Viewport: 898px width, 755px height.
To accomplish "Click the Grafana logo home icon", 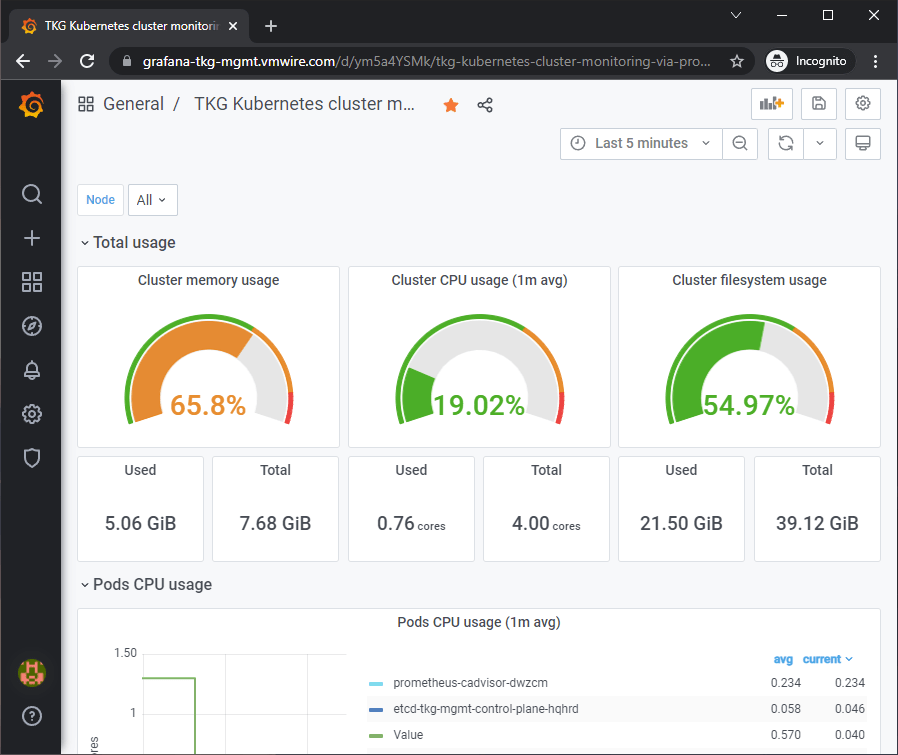I will [x=31, y=104].
